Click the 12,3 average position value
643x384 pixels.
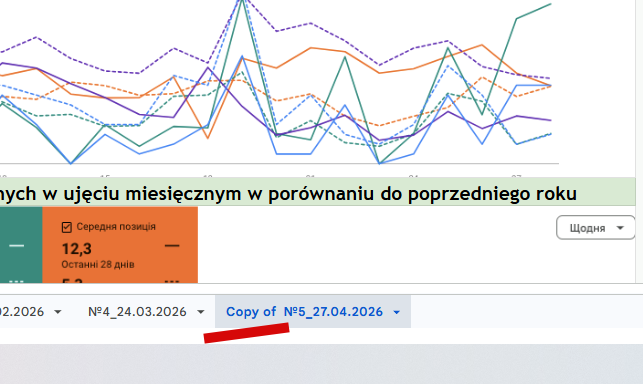click(x=77, y=249)
